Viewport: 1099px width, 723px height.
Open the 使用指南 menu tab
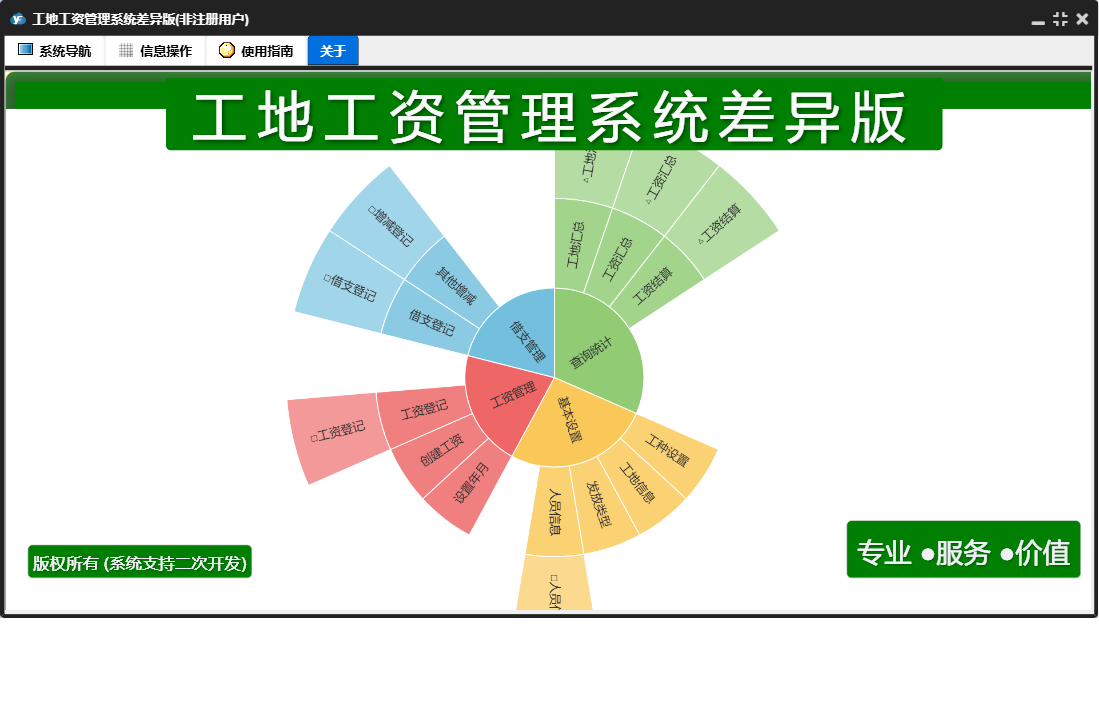pos(256,50)
